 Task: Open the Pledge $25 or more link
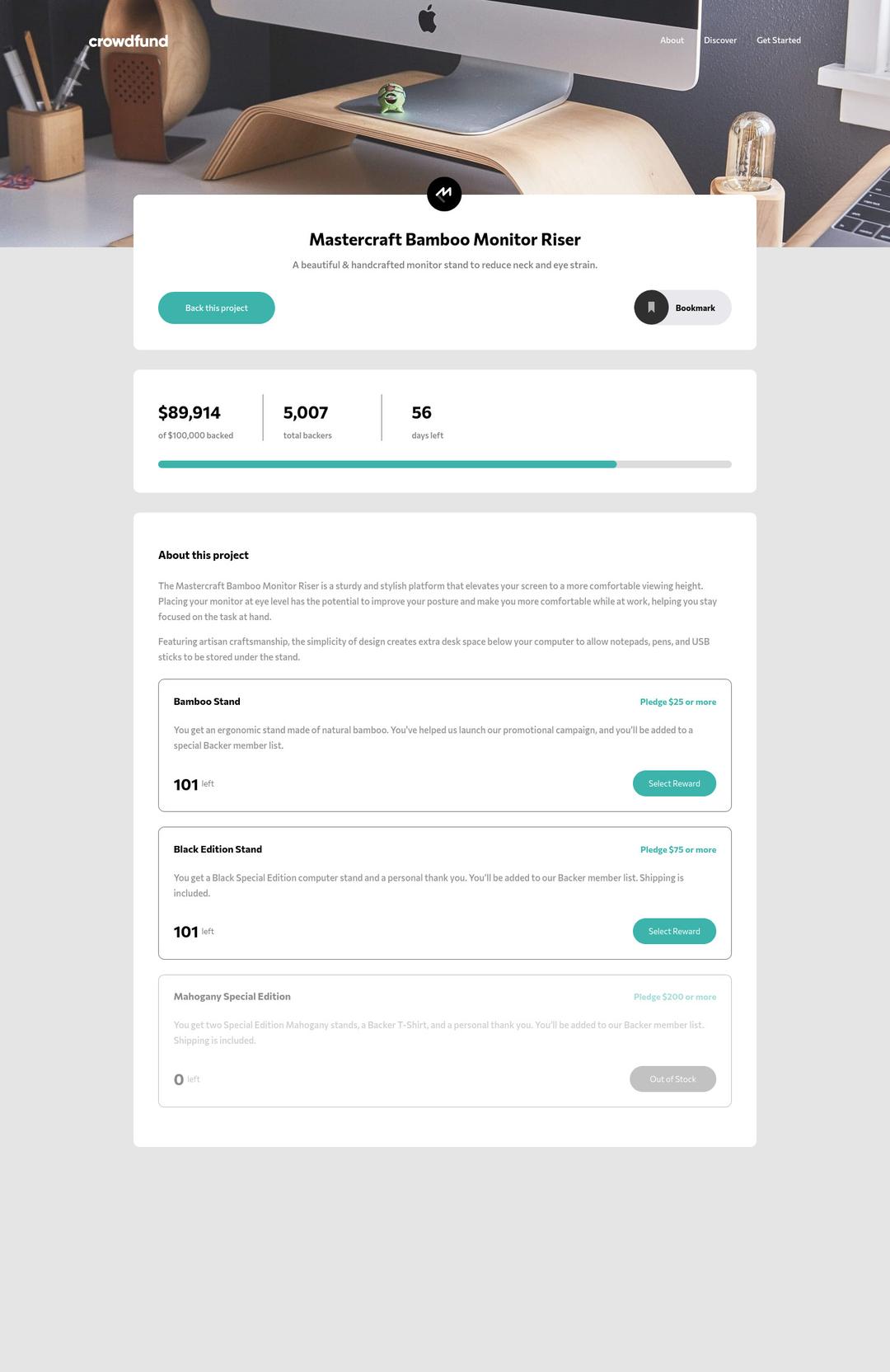tap(677, 702)
